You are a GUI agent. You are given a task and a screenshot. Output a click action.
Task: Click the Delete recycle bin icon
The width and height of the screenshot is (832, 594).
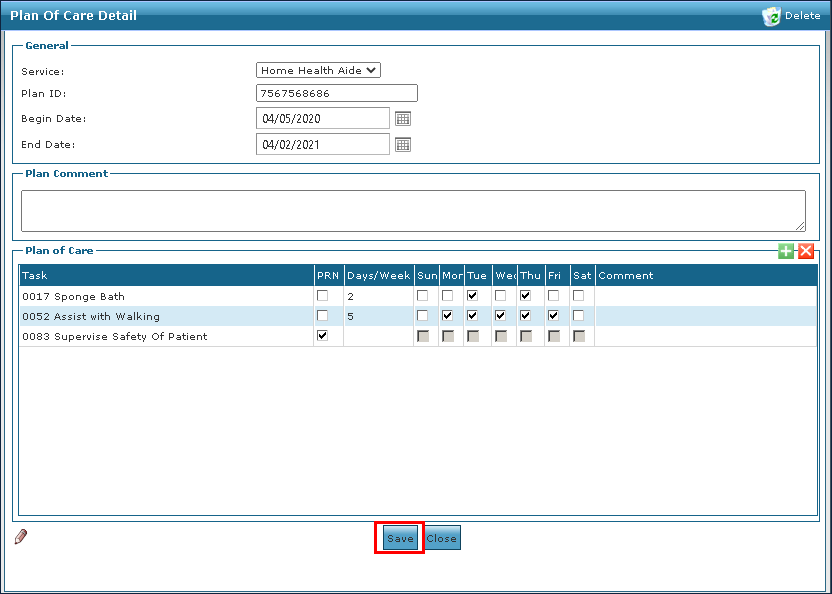click(x=771, y=16)
